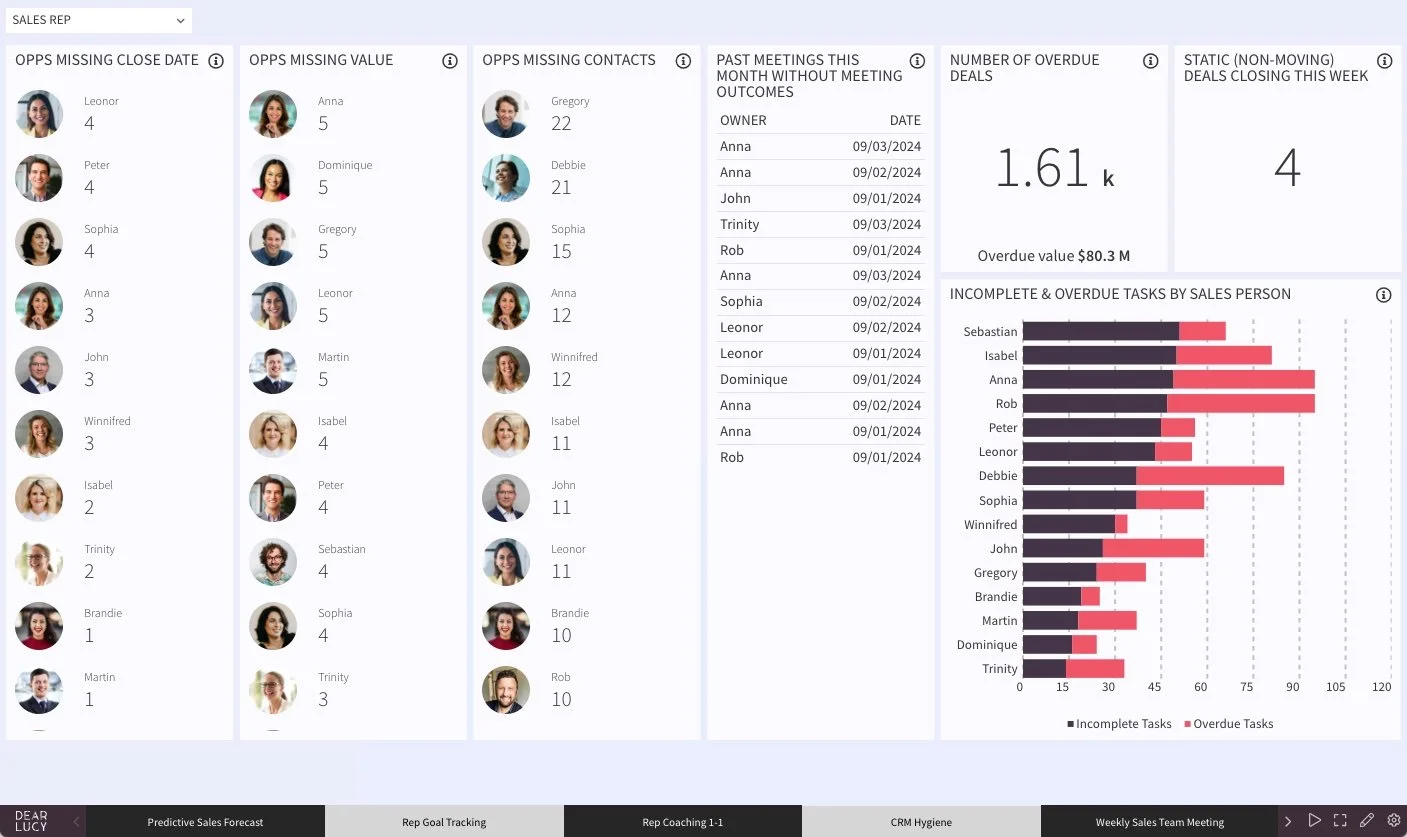Open the Weekly Sales Team Meeting dashboard
This screenshot has height=837, width=1407.
[x=1158, y=821]
